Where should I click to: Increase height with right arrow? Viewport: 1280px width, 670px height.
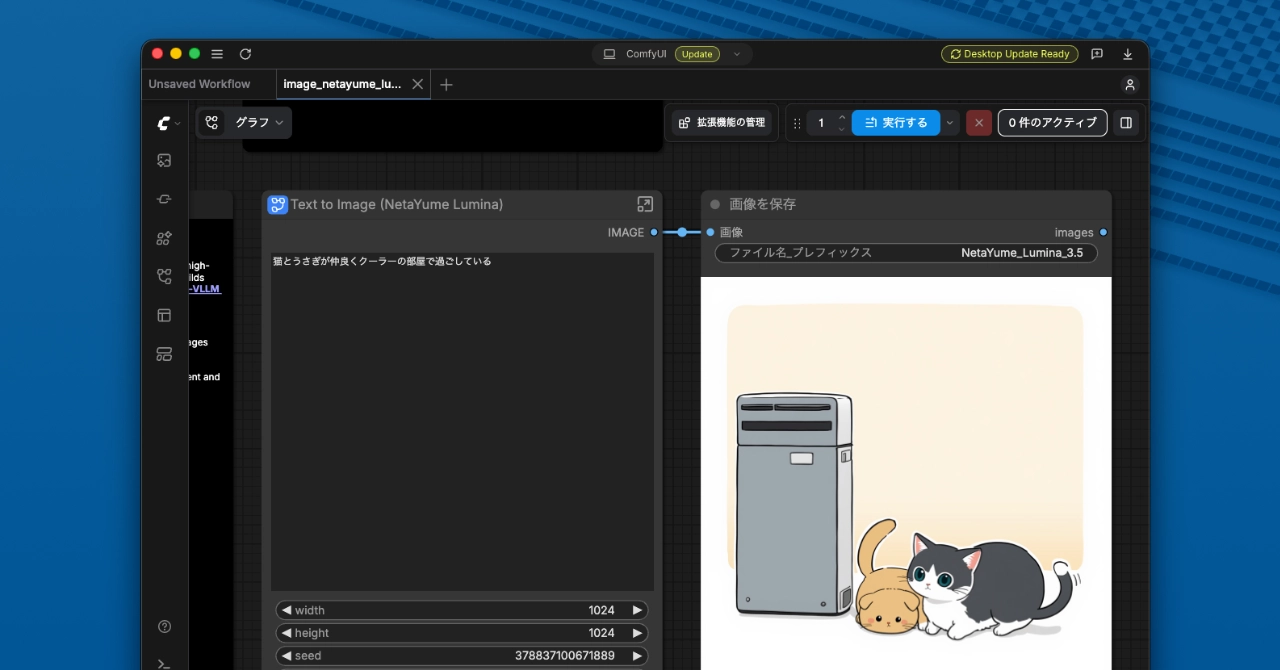click(637, 633)
